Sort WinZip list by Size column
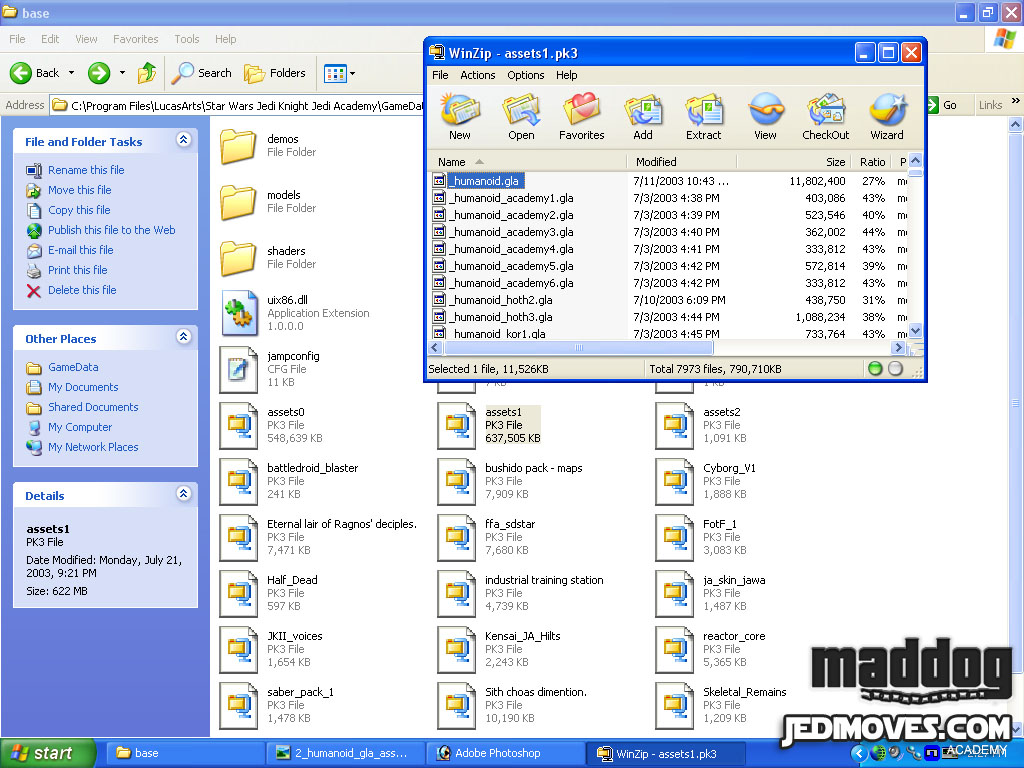The height and width of the screenshot is (768, 1024). click(x=793, y=162)
